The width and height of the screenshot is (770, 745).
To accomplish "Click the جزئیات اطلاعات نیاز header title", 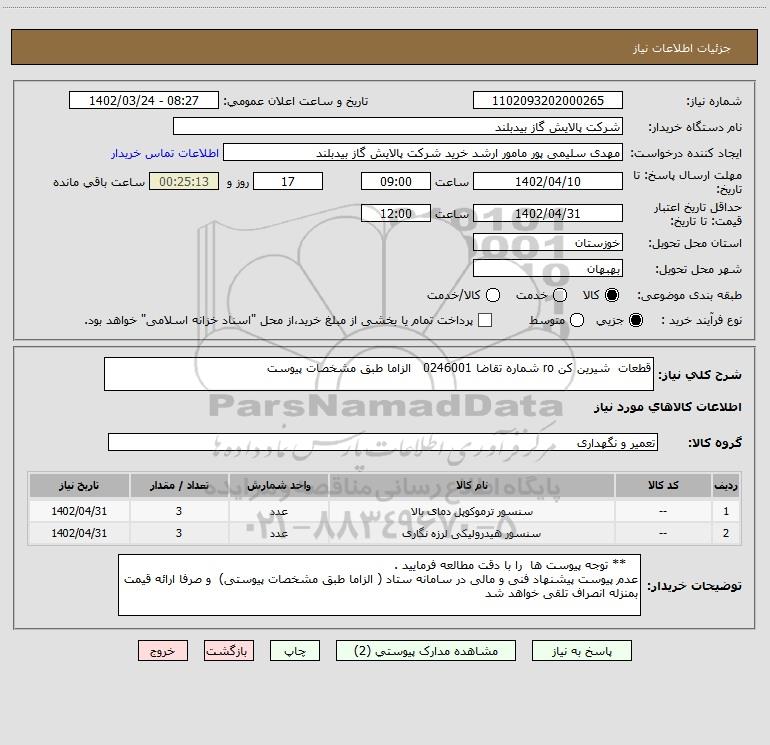I will (x=682, y=48).
